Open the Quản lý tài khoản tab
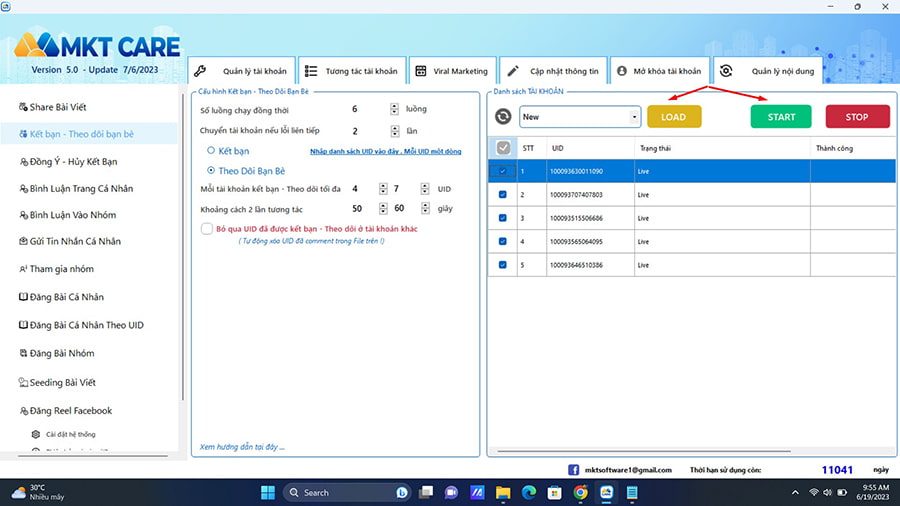 tap(242, 71)
